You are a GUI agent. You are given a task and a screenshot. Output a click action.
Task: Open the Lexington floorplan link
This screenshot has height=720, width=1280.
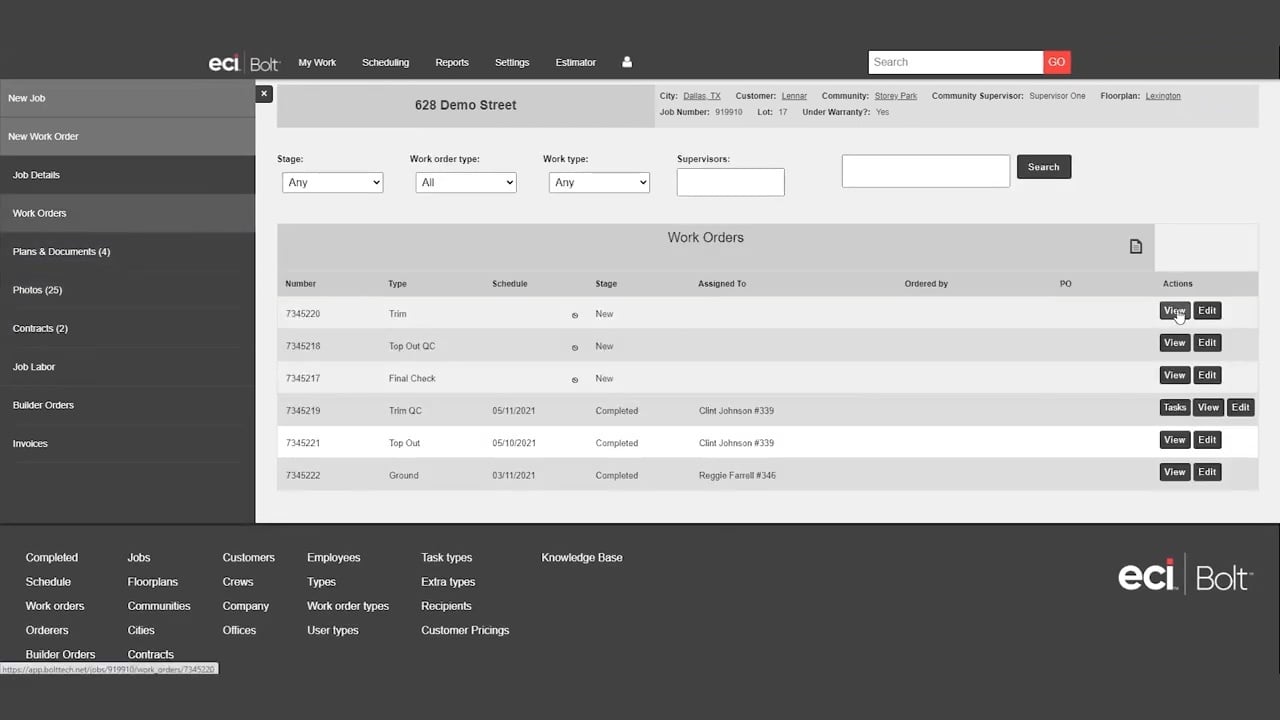(x=1162, y=95)
